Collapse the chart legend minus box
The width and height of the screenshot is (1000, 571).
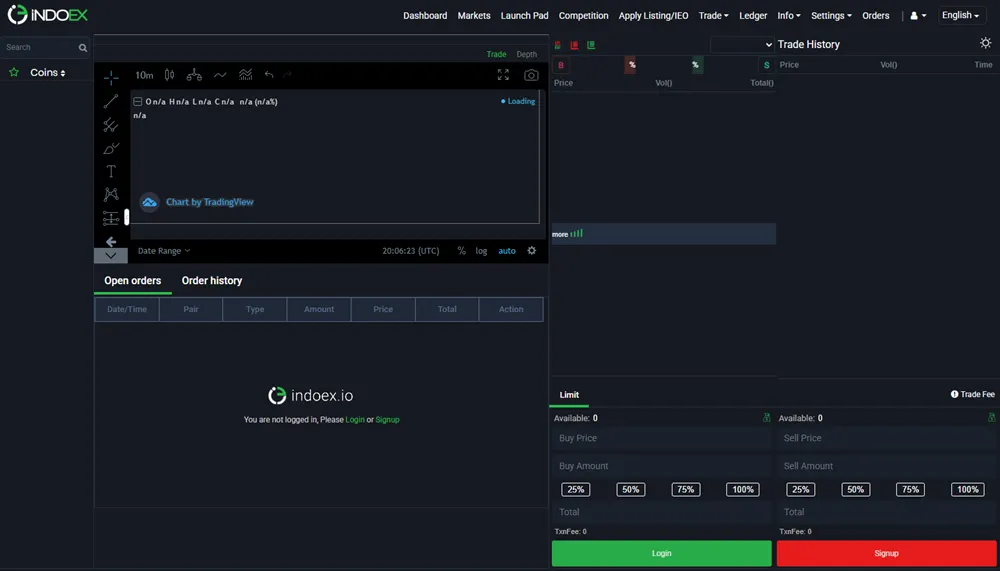pyautogui.click(x=137, y=101)
